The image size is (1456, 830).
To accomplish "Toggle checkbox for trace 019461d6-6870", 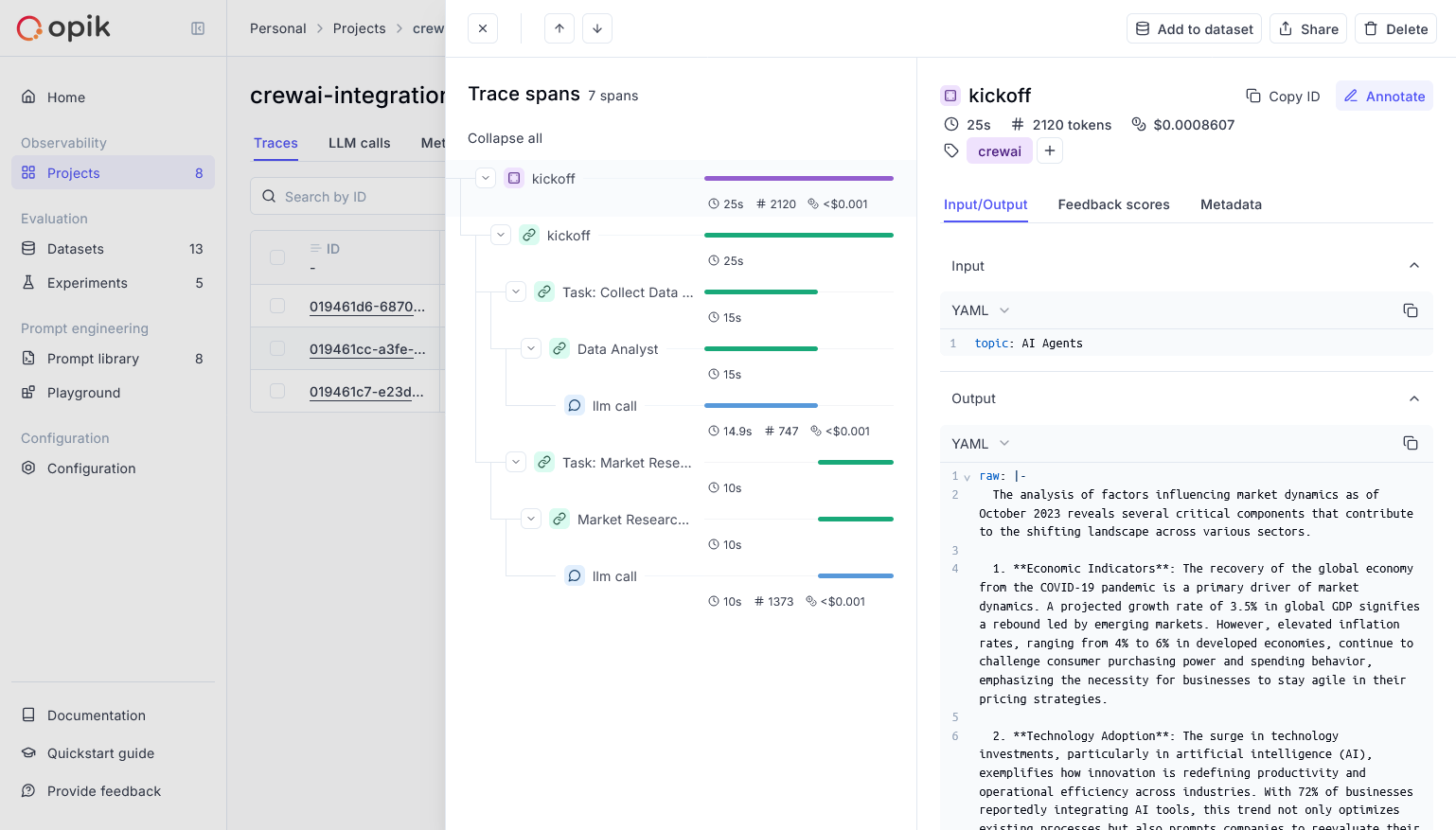I will (277, 306).
